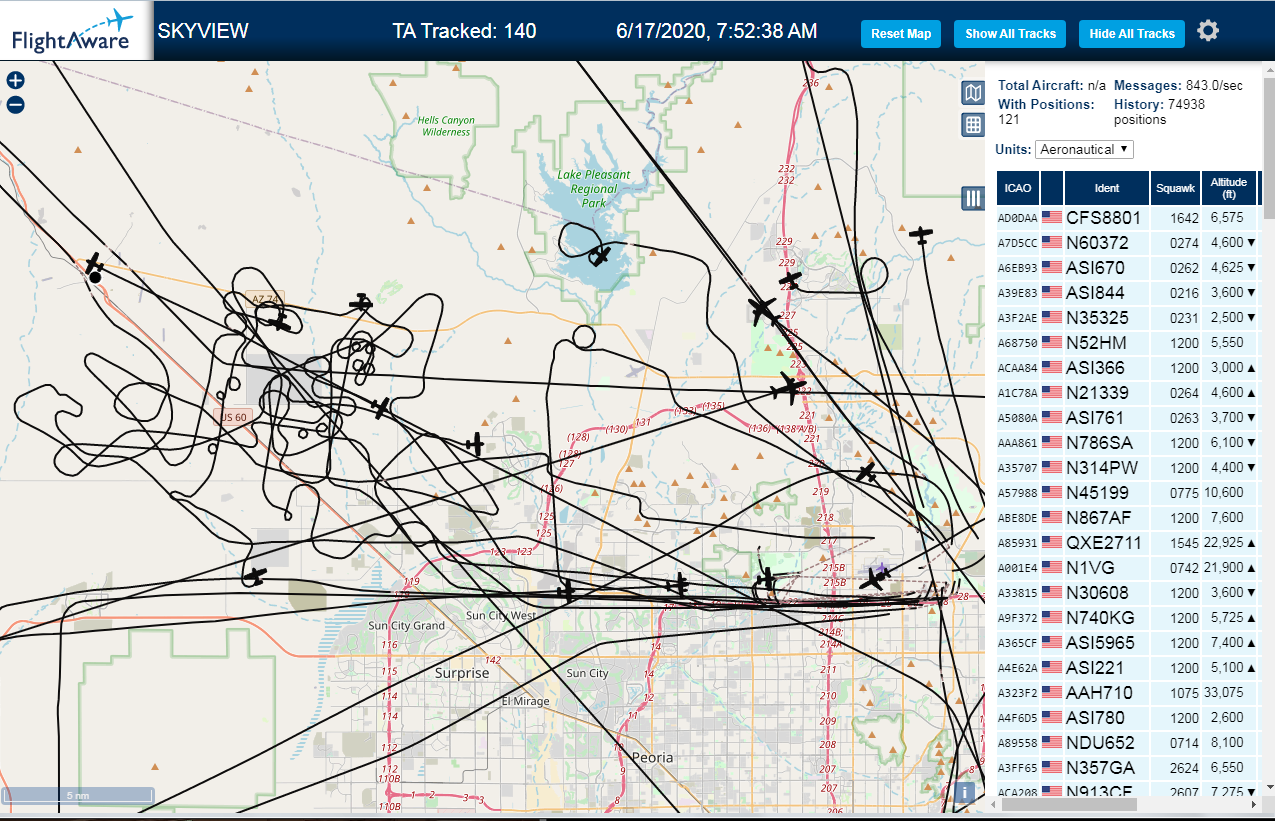Select flight ASI366 in the list
This screenshot has height=821, width=1275.
coord(1095,367)
